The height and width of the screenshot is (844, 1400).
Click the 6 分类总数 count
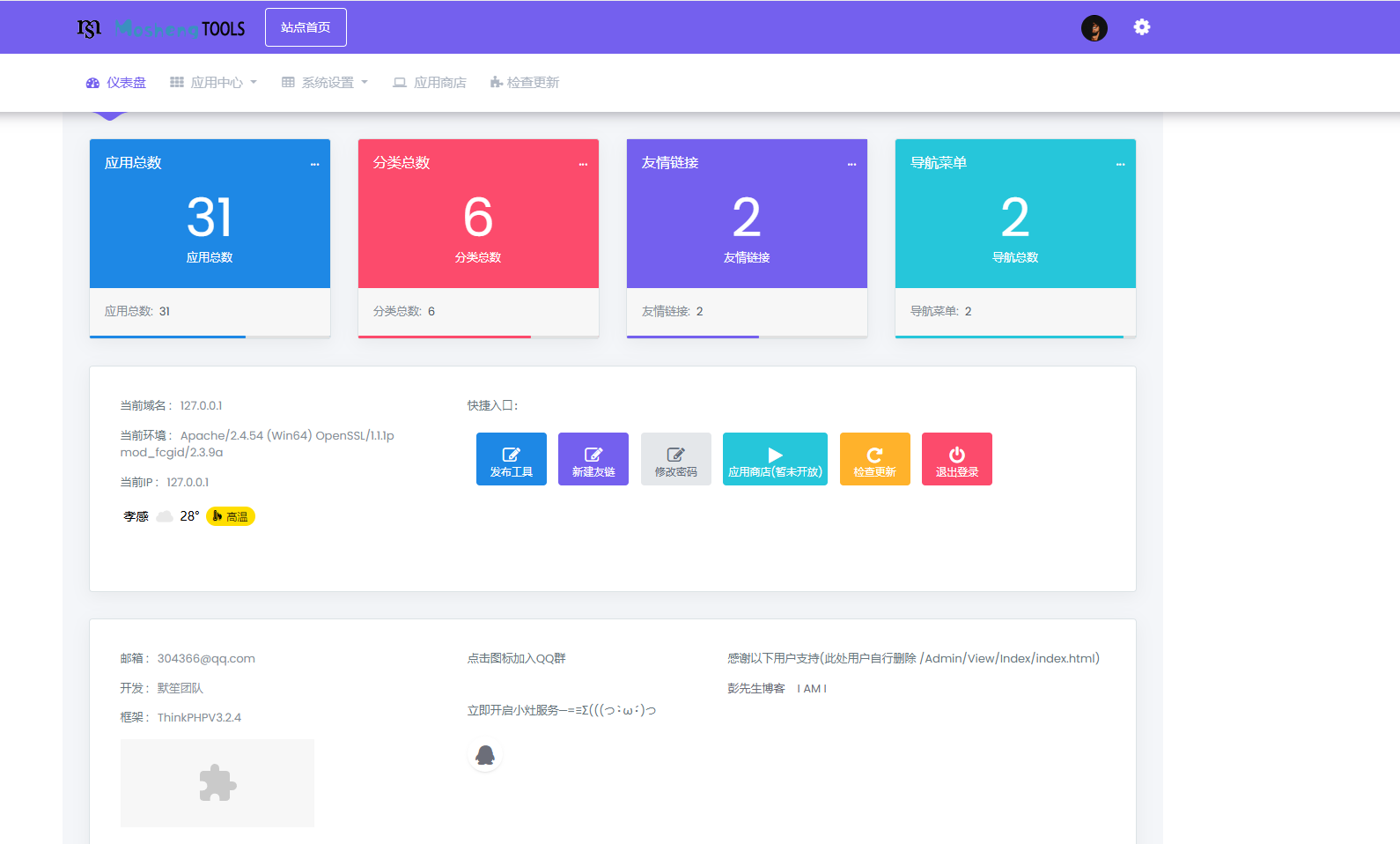point(478,218)
